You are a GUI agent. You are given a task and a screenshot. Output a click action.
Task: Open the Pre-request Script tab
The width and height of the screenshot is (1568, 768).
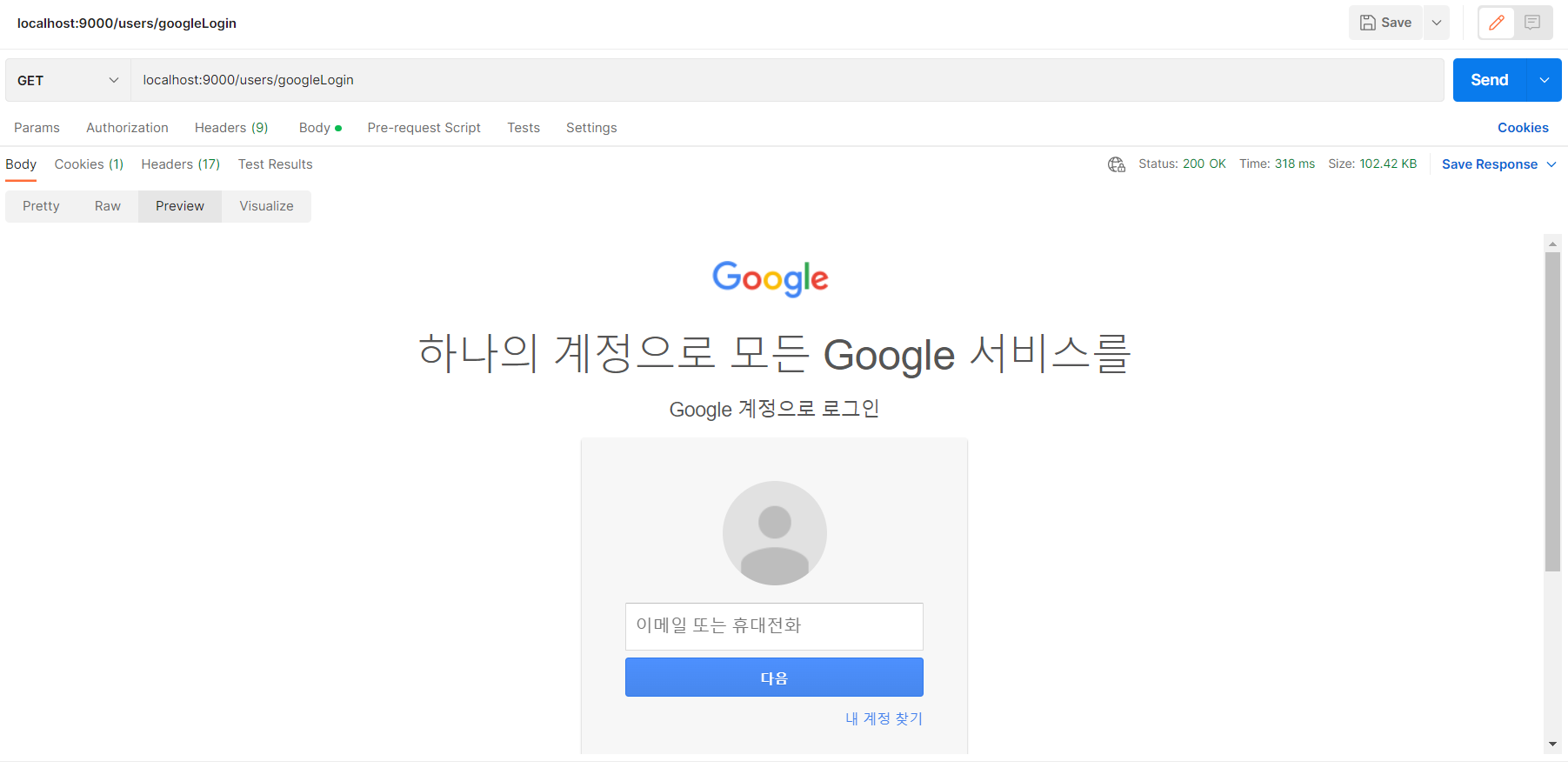pyautogui.click(x=424, y=128)
